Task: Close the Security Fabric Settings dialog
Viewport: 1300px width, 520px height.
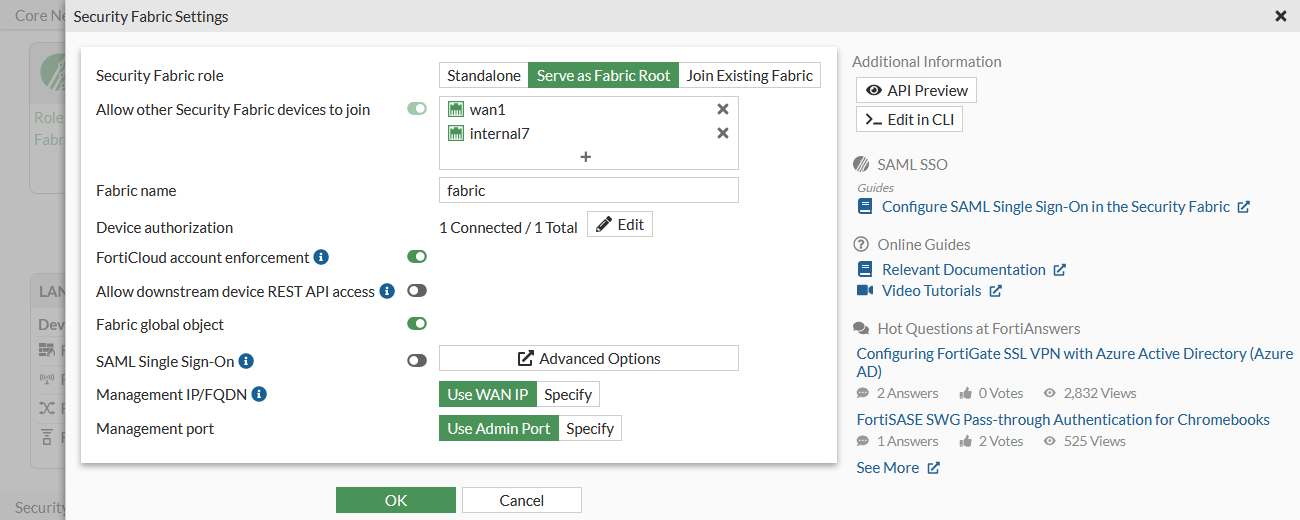Action: (x=1280, y=16)
